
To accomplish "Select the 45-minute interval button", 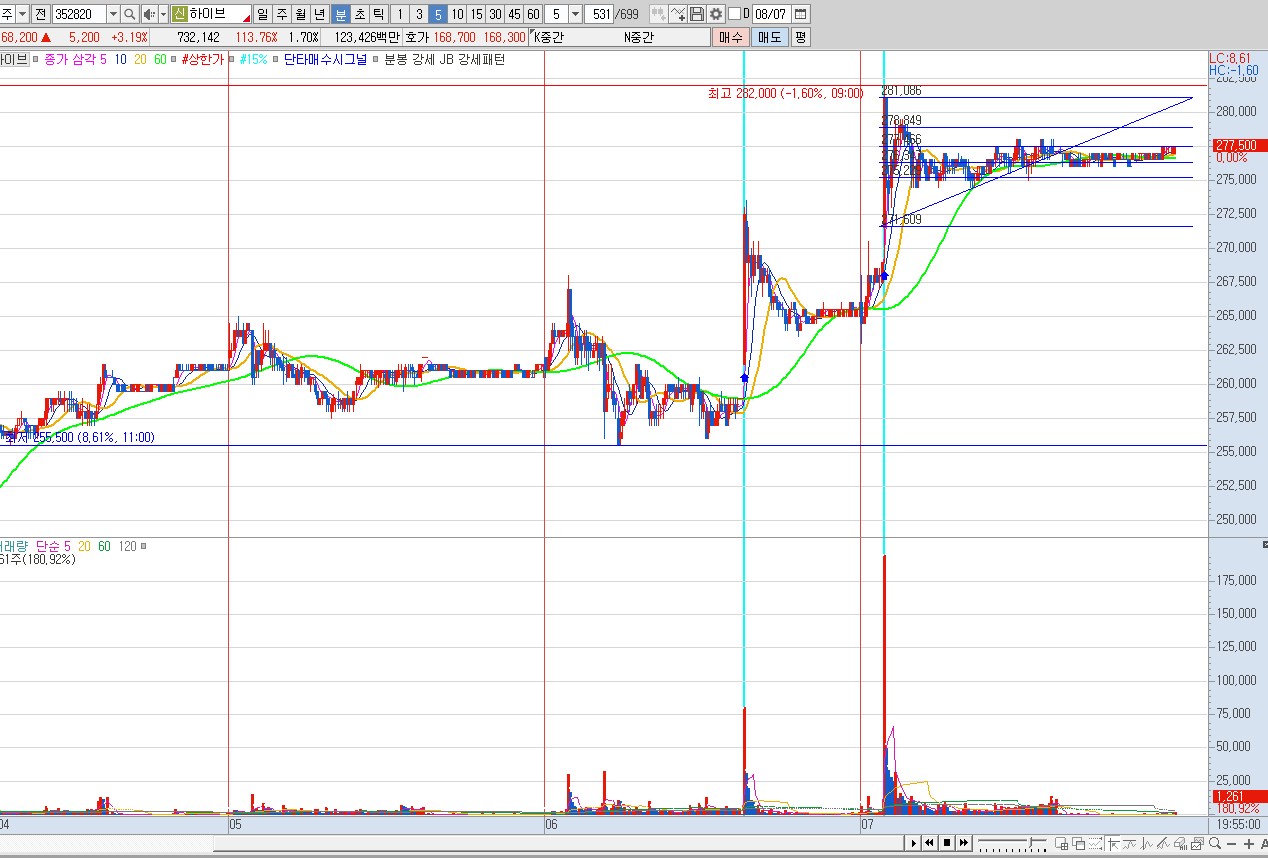I will [x=514, y=14].
